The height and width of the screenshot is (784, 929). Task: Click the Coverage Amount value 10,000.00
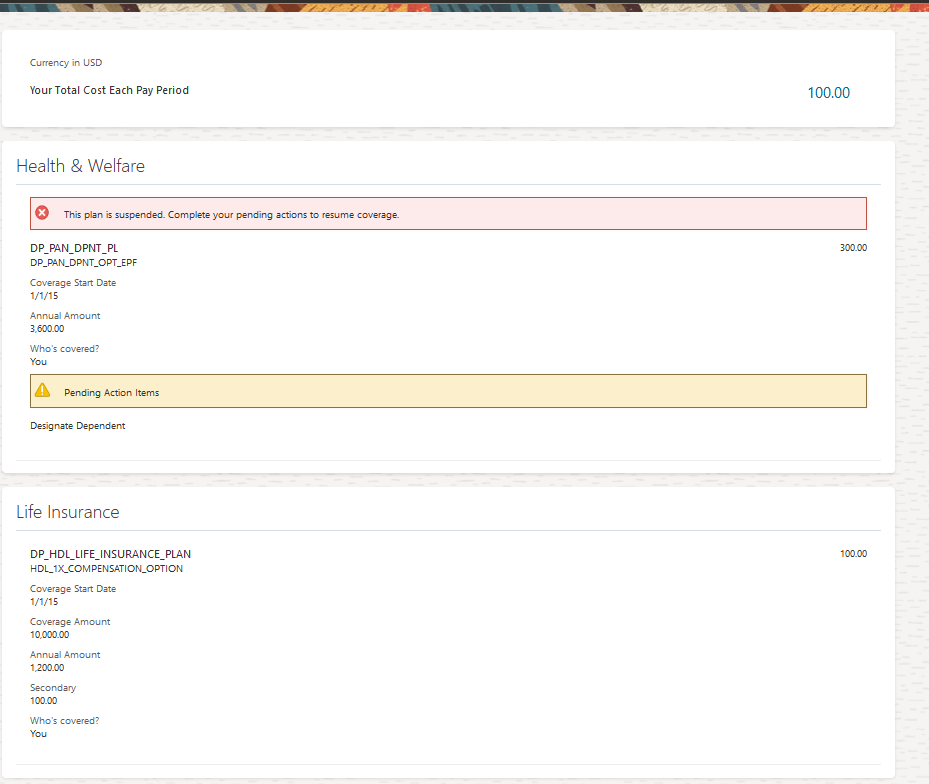[50, 634]
